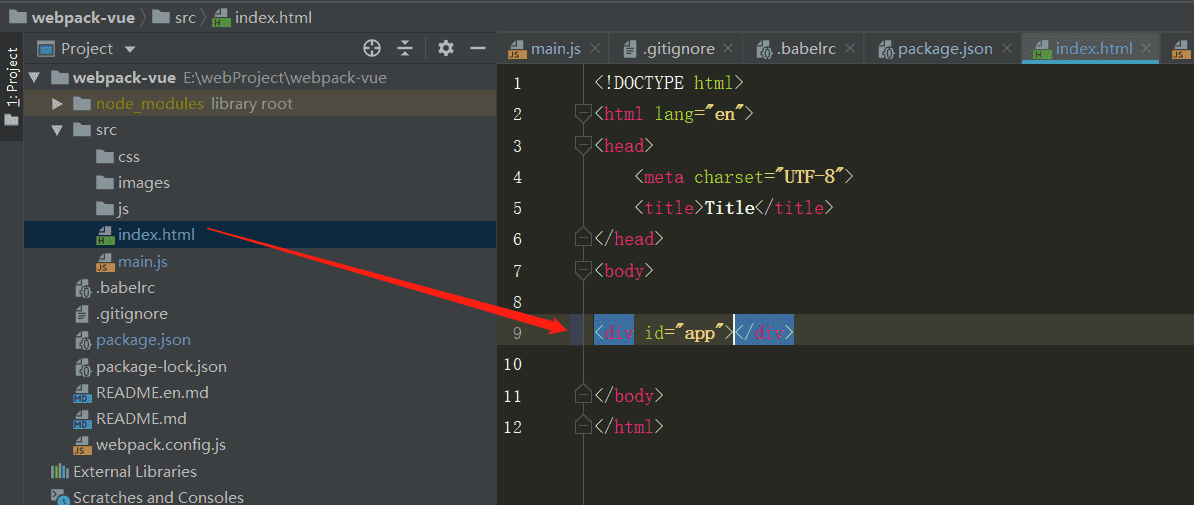Open .gitignore in the project tree
This screenshot has width=1194, height=505.
(x=121, y=314)
